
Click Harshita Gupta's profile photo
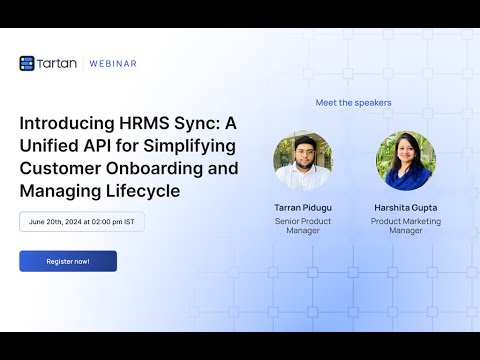(406, 161)
